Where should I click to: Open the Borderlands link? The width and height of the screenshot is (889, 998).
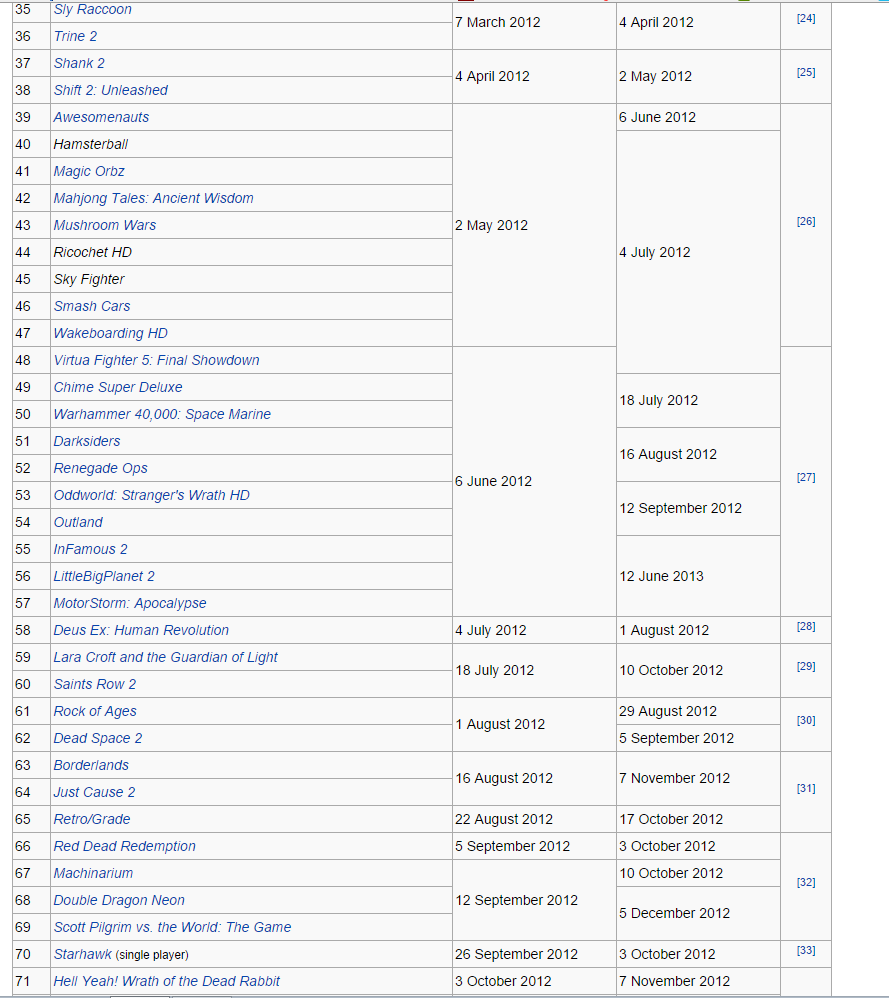(x=91, y=765)
